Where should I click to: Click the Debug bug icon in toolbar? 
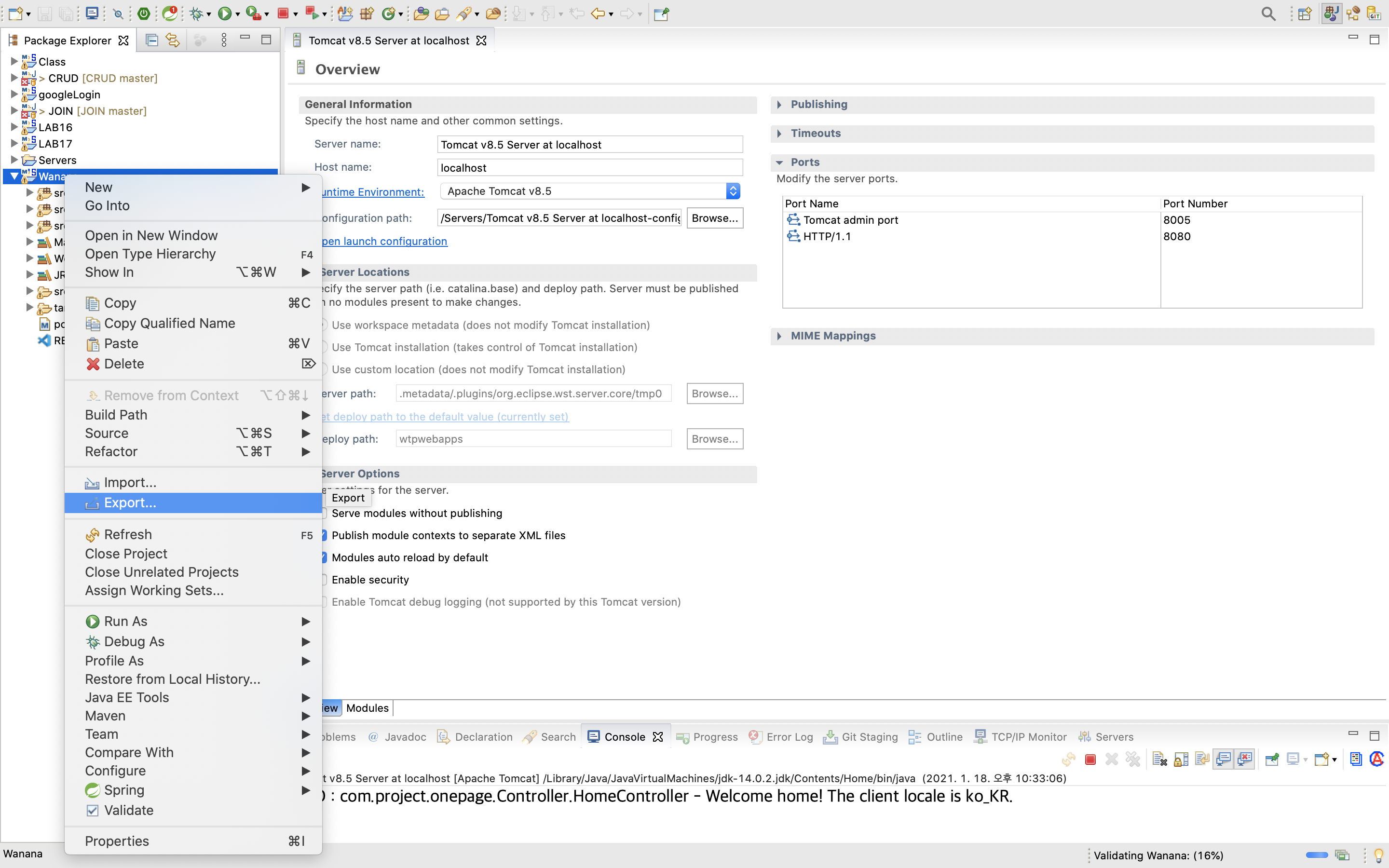pyautogui.click(x=196, y=13)
